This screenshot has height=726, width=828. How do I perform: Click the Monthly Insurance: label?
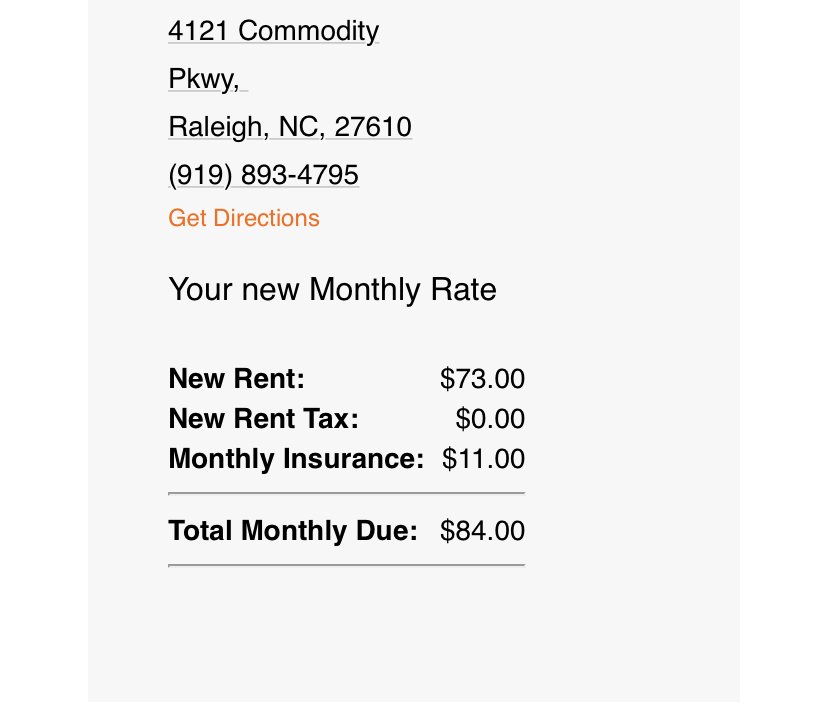tap(297, 459)
